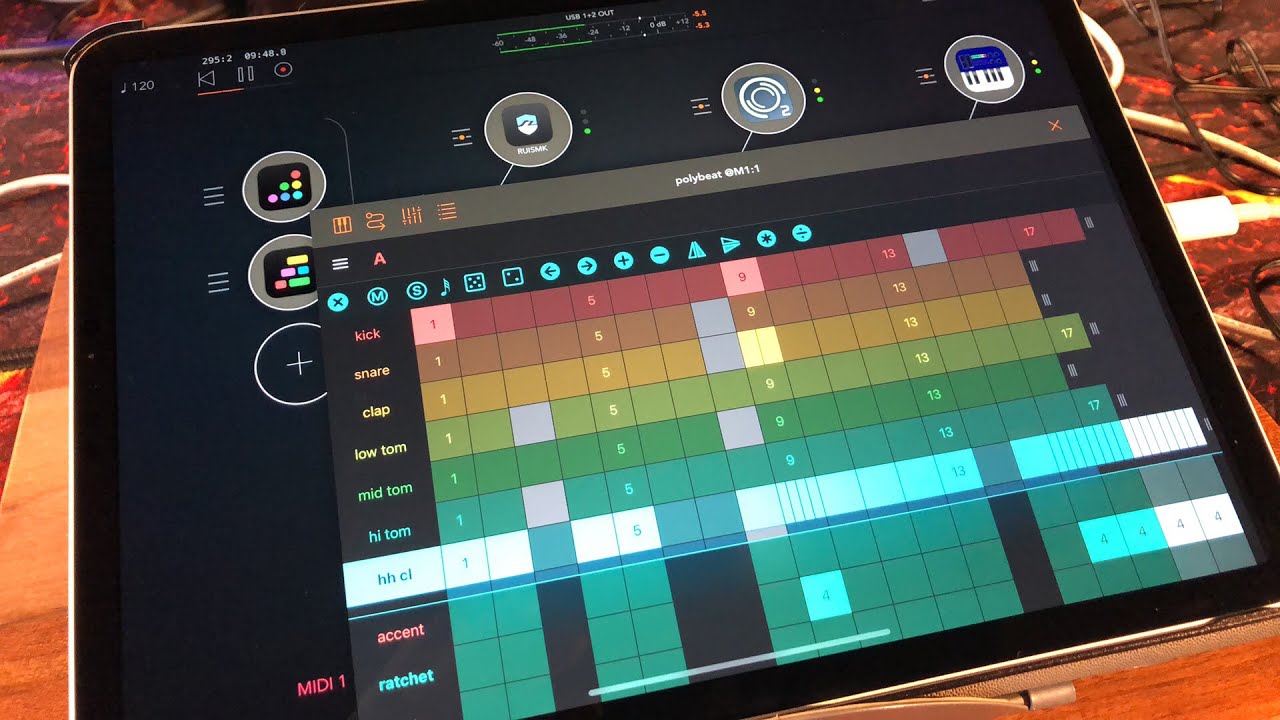
Task: Select the low tom track label
Action: (x=380, y=451)
